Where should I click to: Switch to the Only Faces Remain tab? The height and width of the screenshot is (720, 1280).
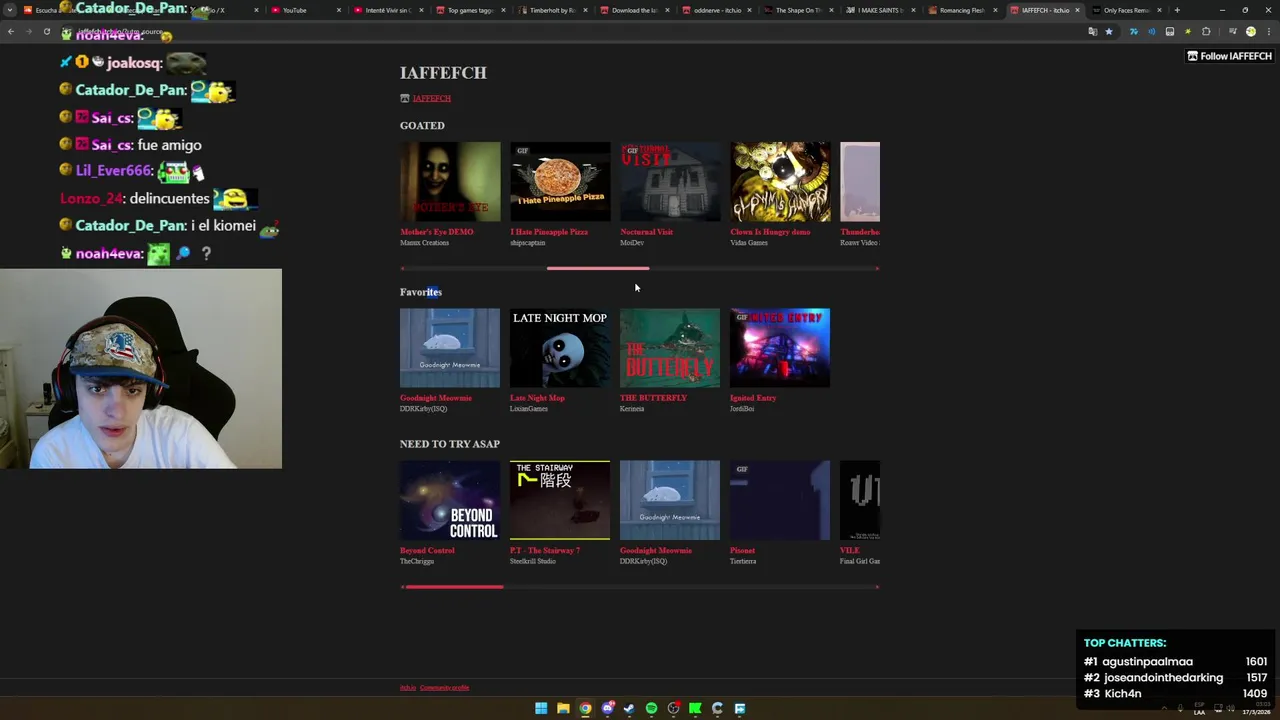(1126, 10)
